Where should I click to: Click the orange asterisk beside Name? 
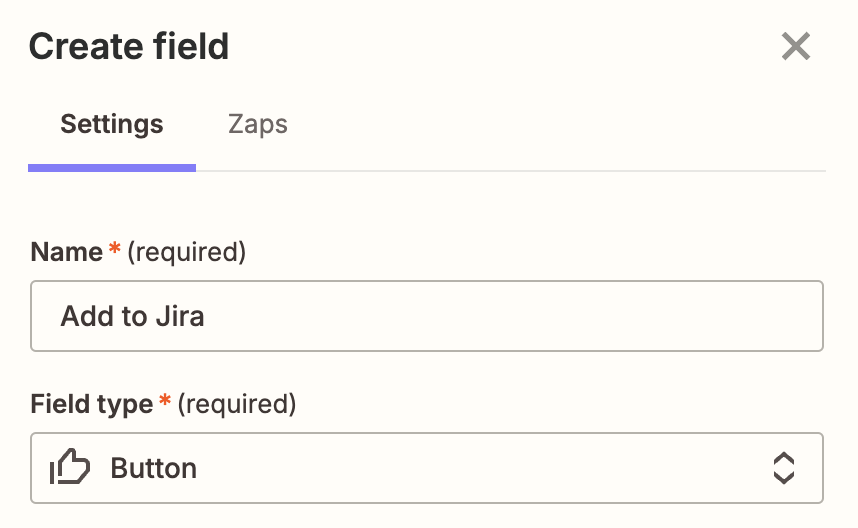116,250
